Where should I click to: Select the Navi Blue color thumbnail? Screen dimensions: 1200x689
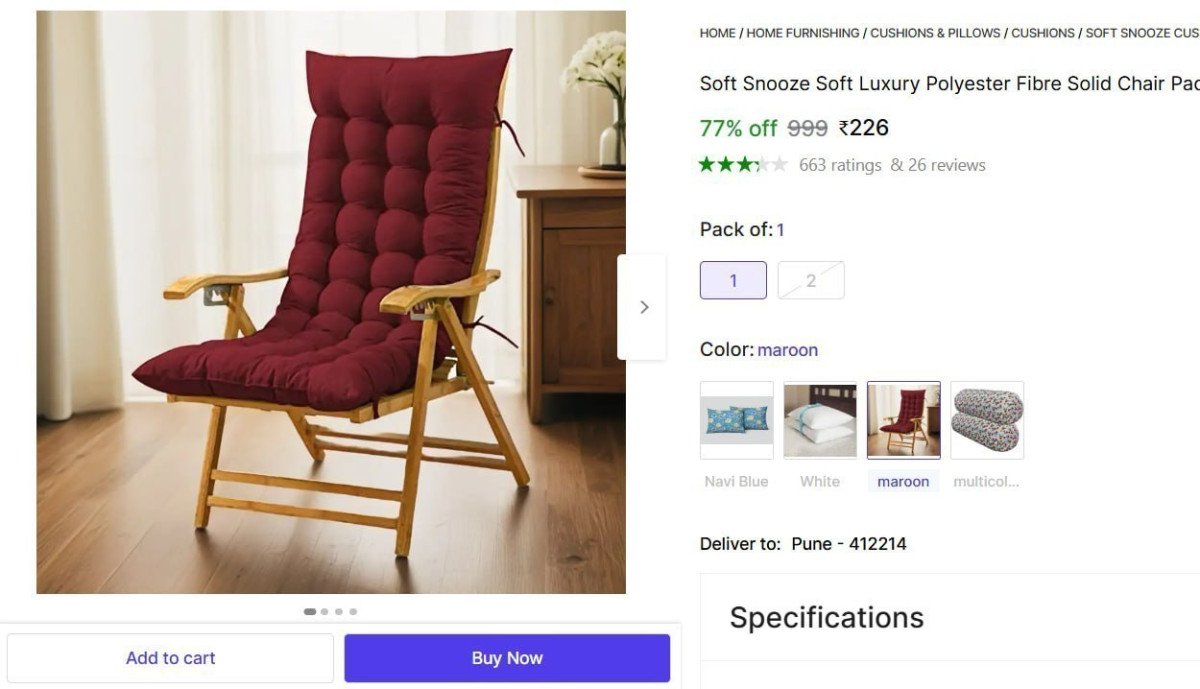point(737,420)
